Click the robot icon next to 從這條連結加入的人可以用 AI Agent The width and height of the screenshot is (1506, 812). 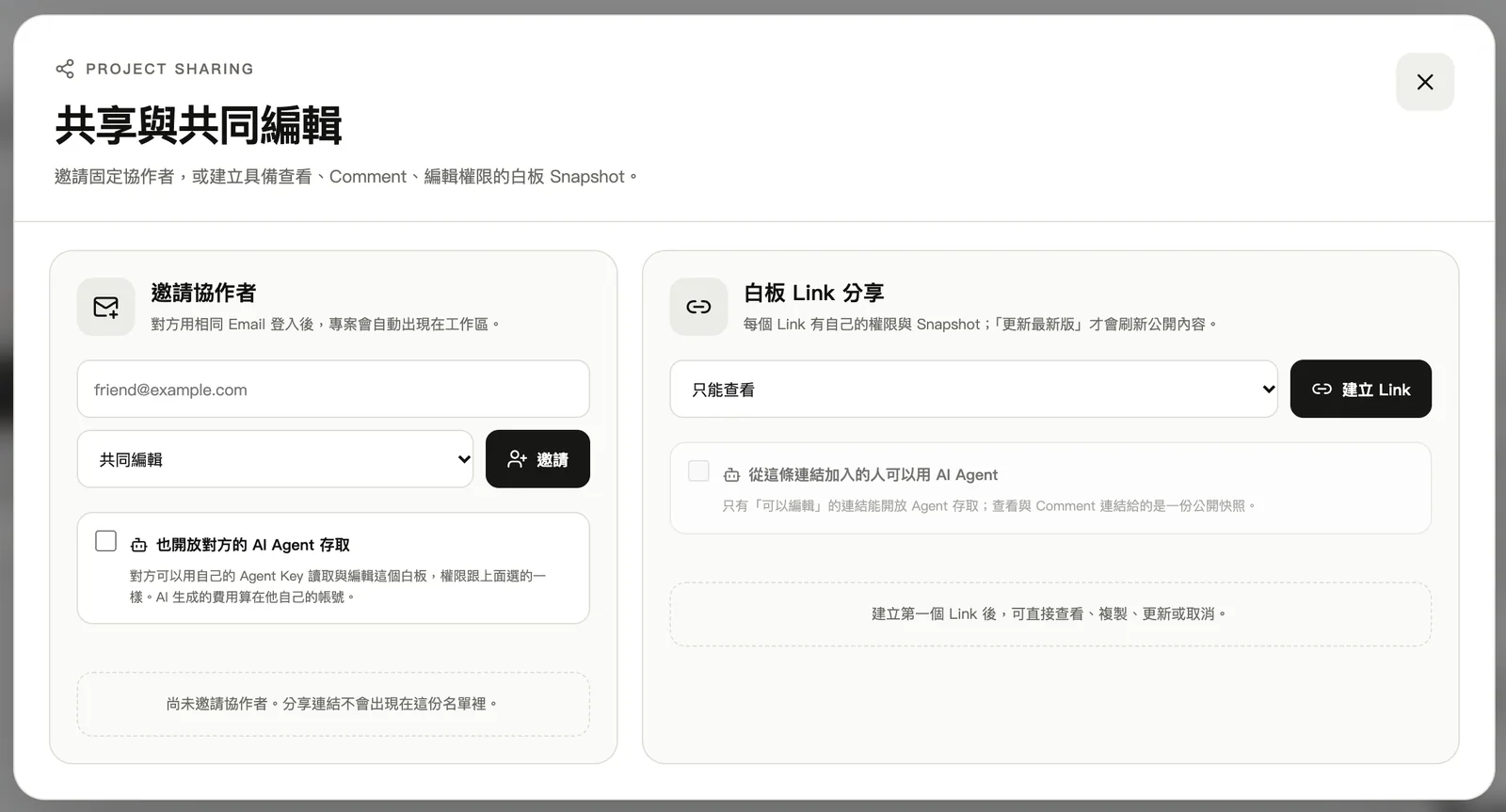tap(731, 475)
